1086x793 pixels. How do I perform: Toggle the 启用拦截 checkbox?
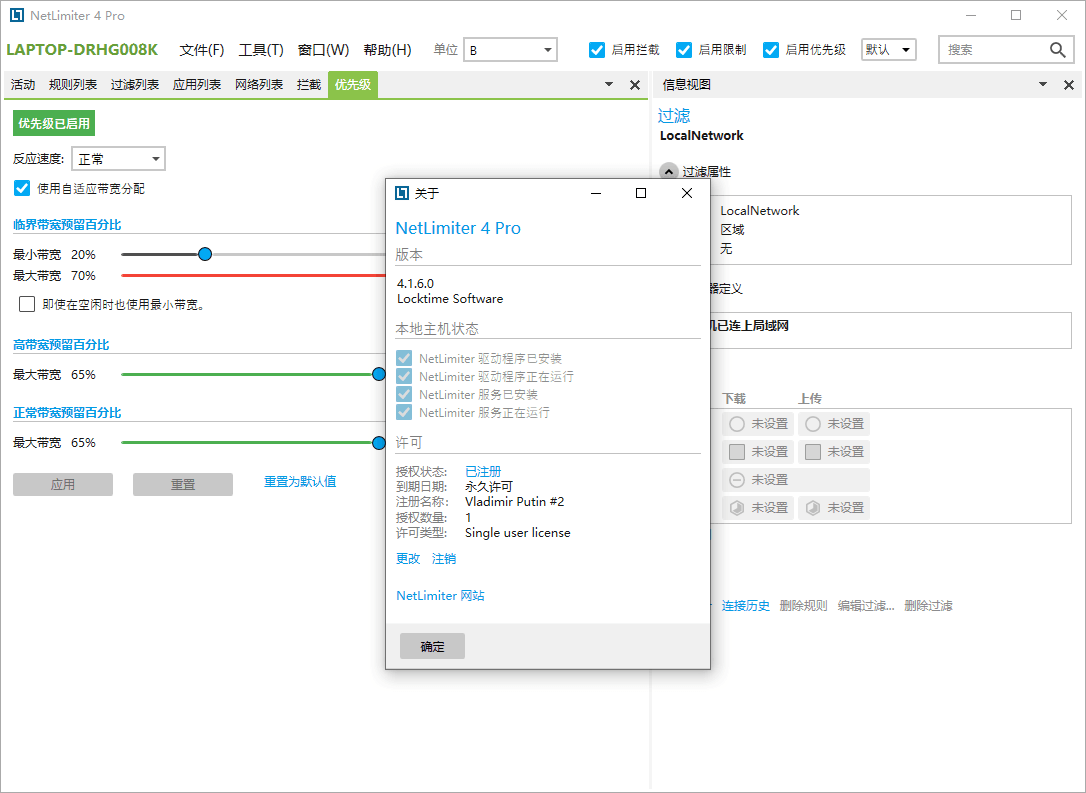click(598, 50)
